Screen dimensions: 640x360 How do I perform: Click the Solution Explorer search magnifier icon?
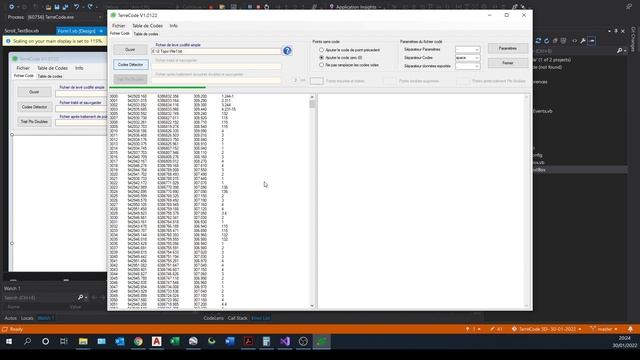pos(620,51)
